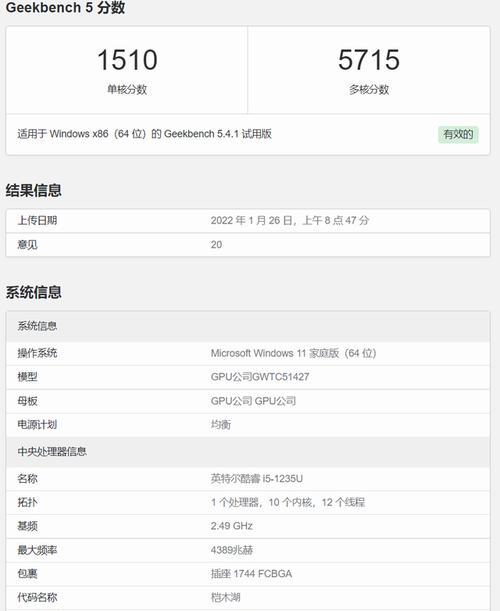Click the Geekbench 5.4.1 试用版 description text
The image size is (500, 611).
pyautogui.click(x=144, y=134)
